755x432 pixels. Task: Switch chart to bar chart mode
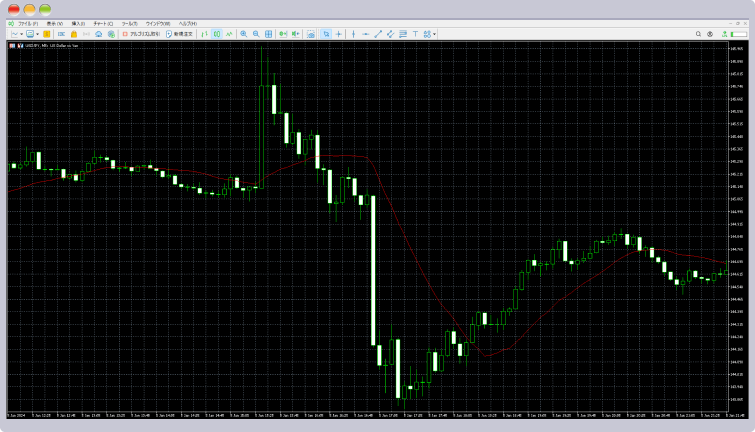pos(204,34)
